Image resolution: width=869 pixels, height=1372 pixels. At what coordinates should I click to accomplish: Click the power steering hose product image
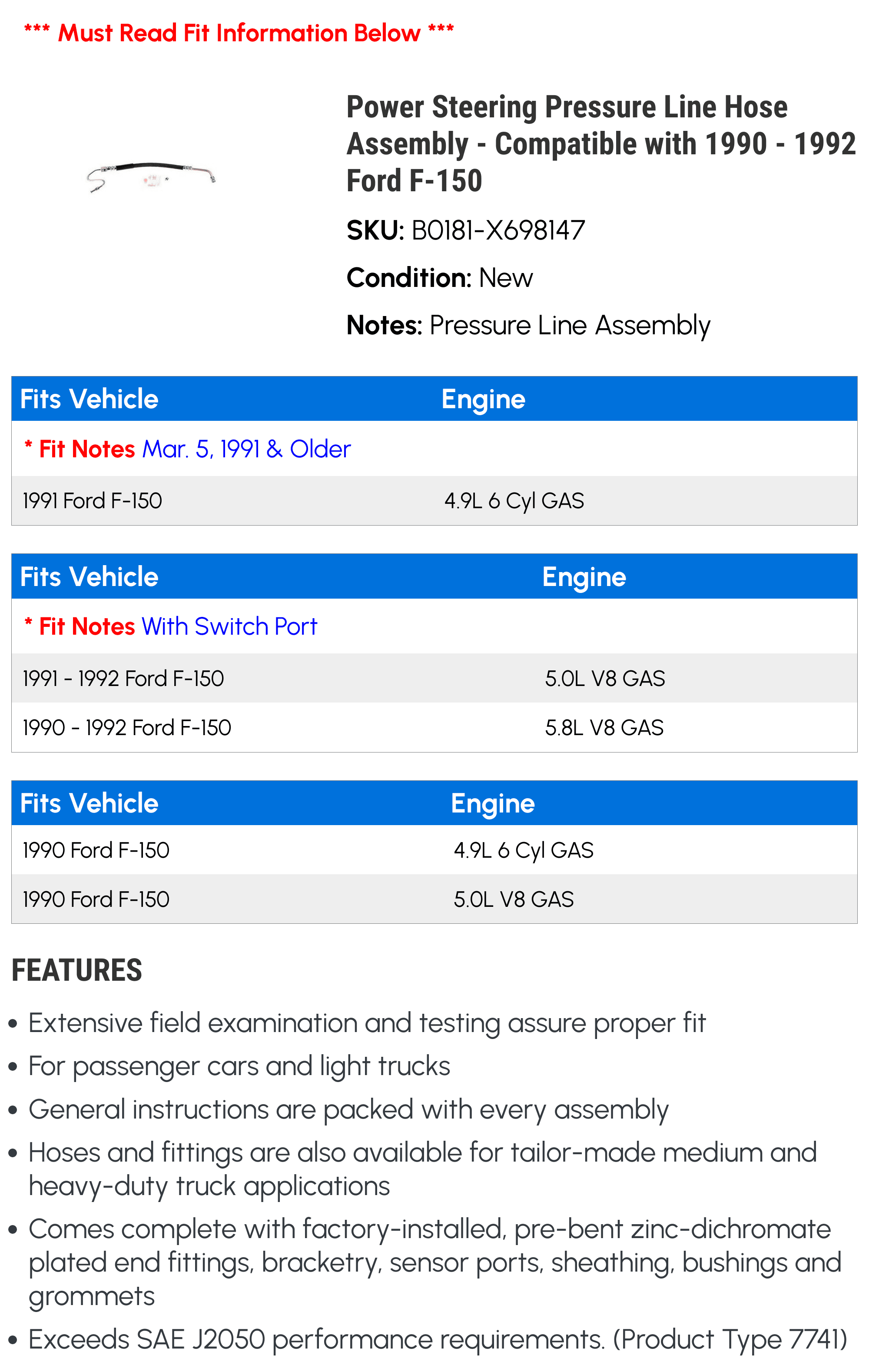pos(151,175)
